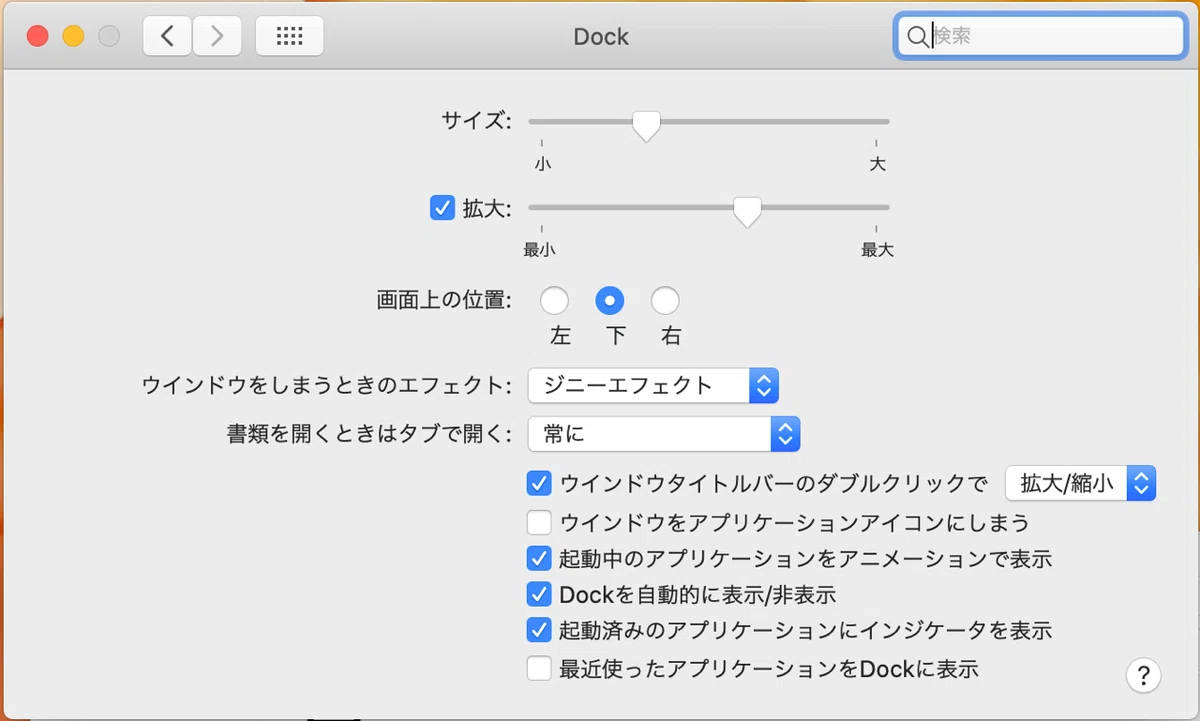Open the 常に tab preference dropdown
Viewport: 1200px width, 721px height.
coord(664,434)
